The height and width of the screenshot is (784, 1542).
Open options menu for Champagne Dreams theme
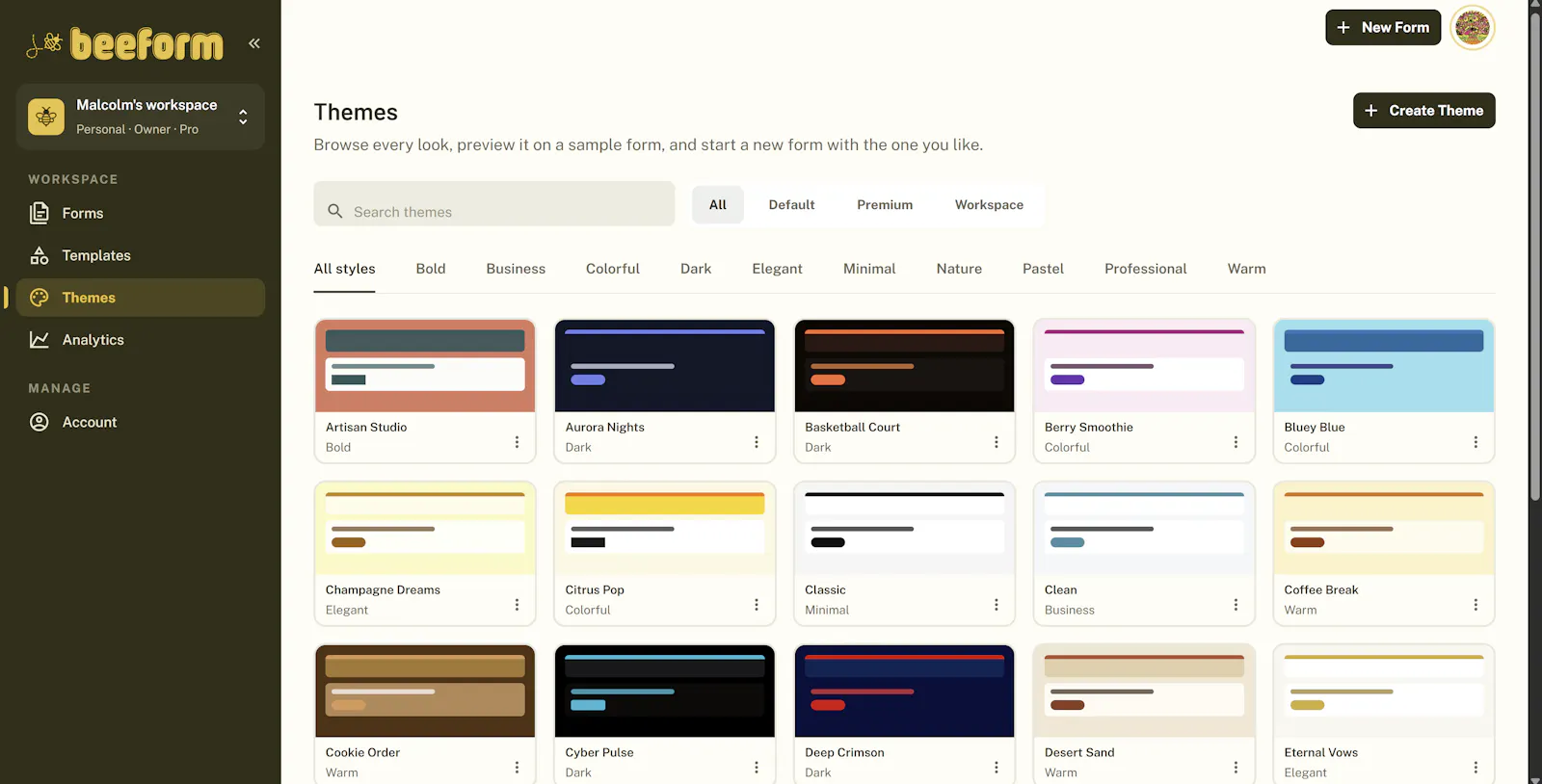pos(517,605)
